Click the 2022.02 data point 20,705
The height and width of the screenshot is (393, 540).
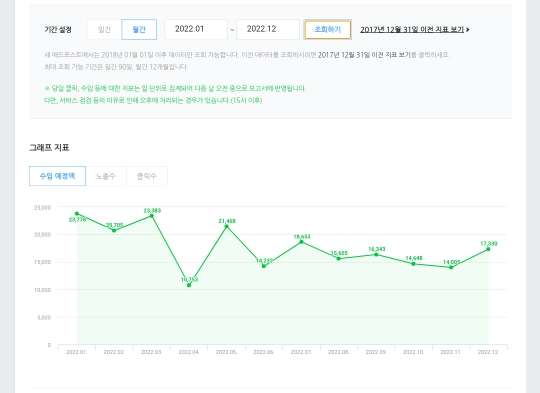114,230
